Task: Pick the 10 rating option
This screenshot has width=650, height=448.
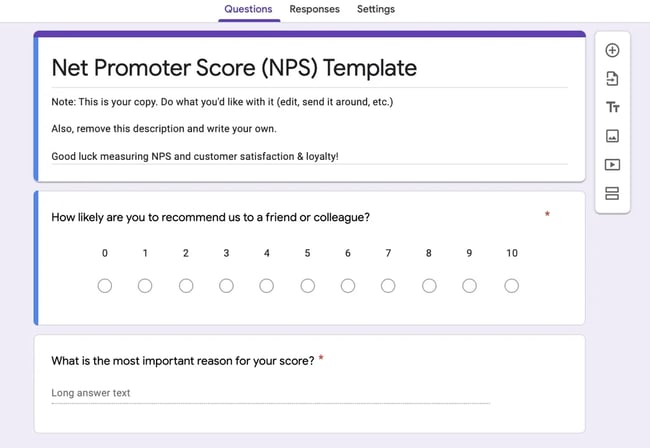Action: [511, 286]
